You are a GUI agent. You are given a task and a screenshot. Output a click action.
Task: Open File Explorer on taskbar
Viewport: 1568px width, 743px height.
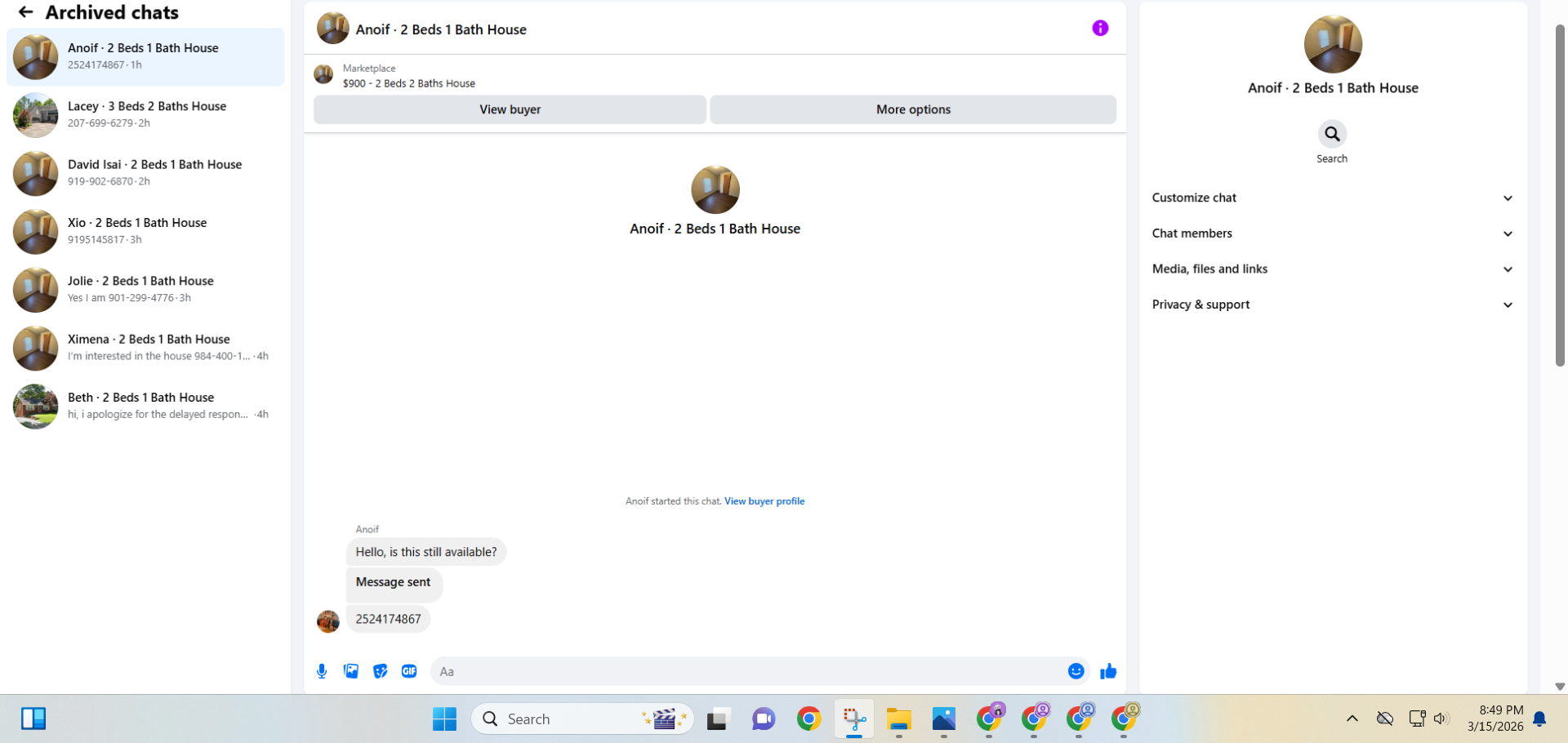[x=899, y=719]
